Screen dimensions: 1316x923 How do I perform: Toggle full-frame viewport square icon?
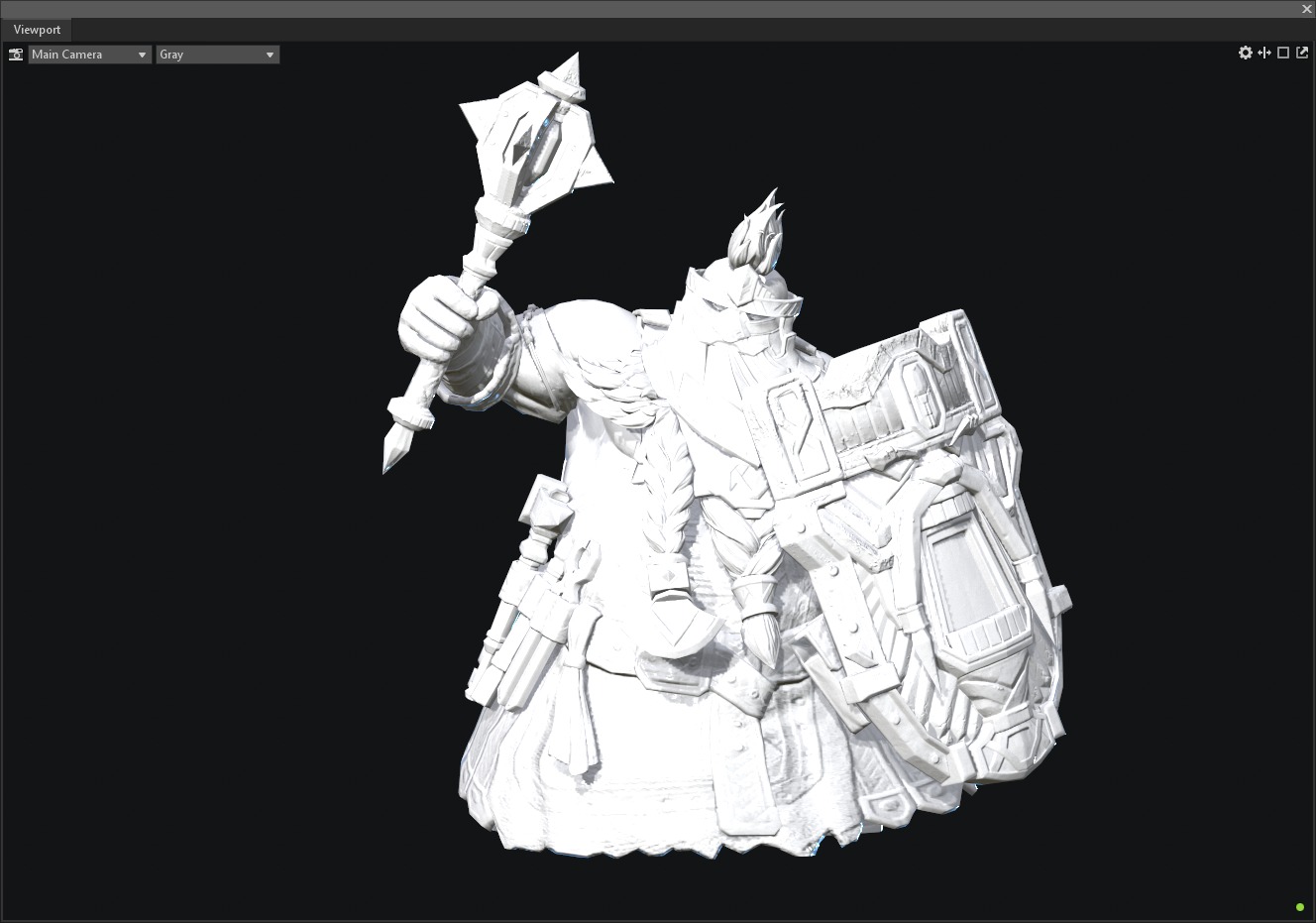pos(1283,53)
